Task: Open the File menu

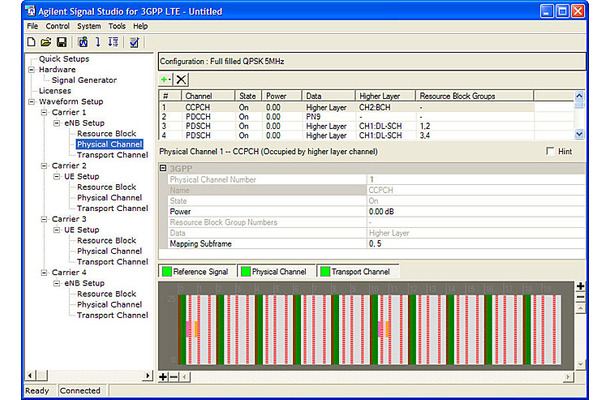Action: tap(32, 26)
